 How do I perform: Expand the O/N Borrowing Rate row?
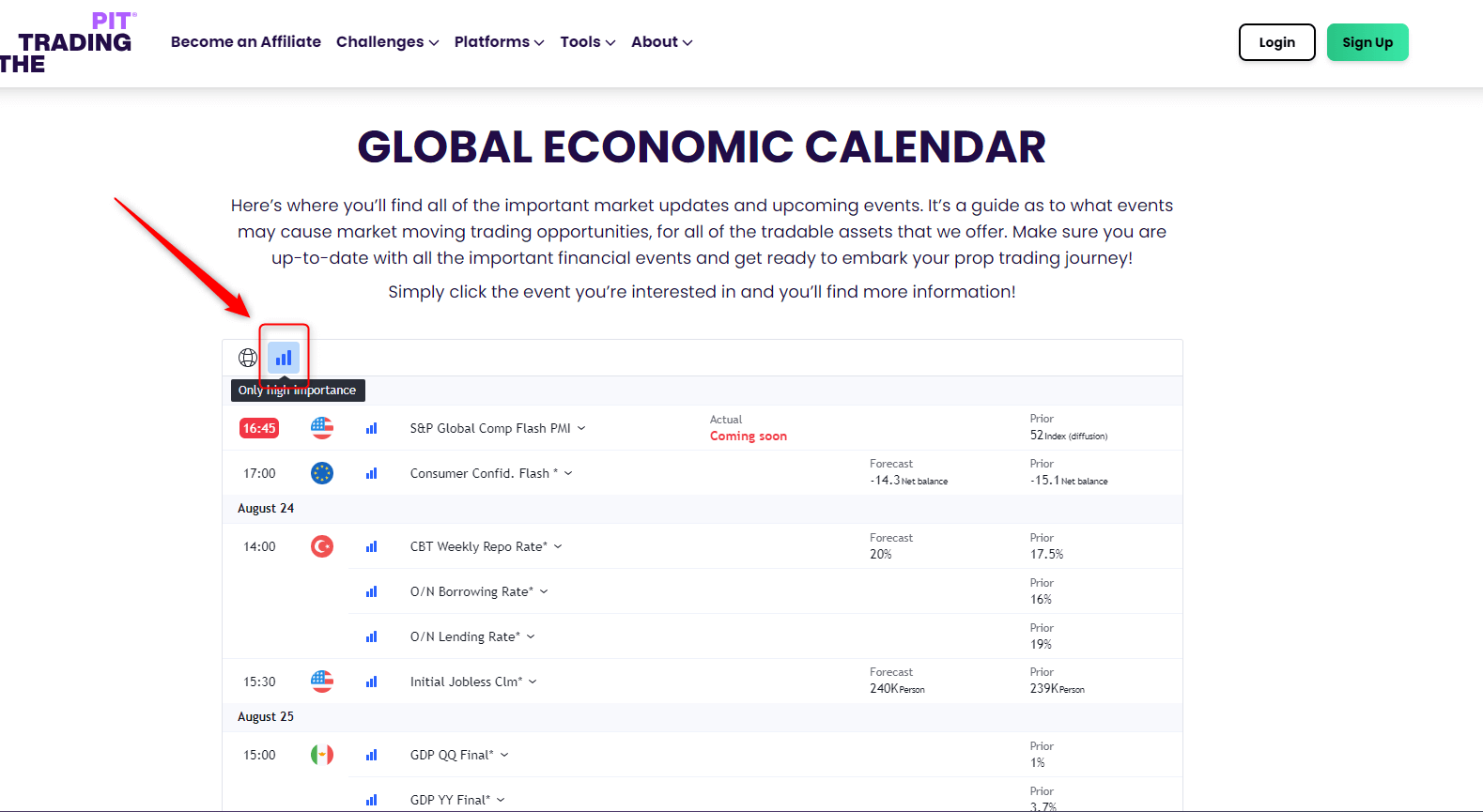pos(478,591)
